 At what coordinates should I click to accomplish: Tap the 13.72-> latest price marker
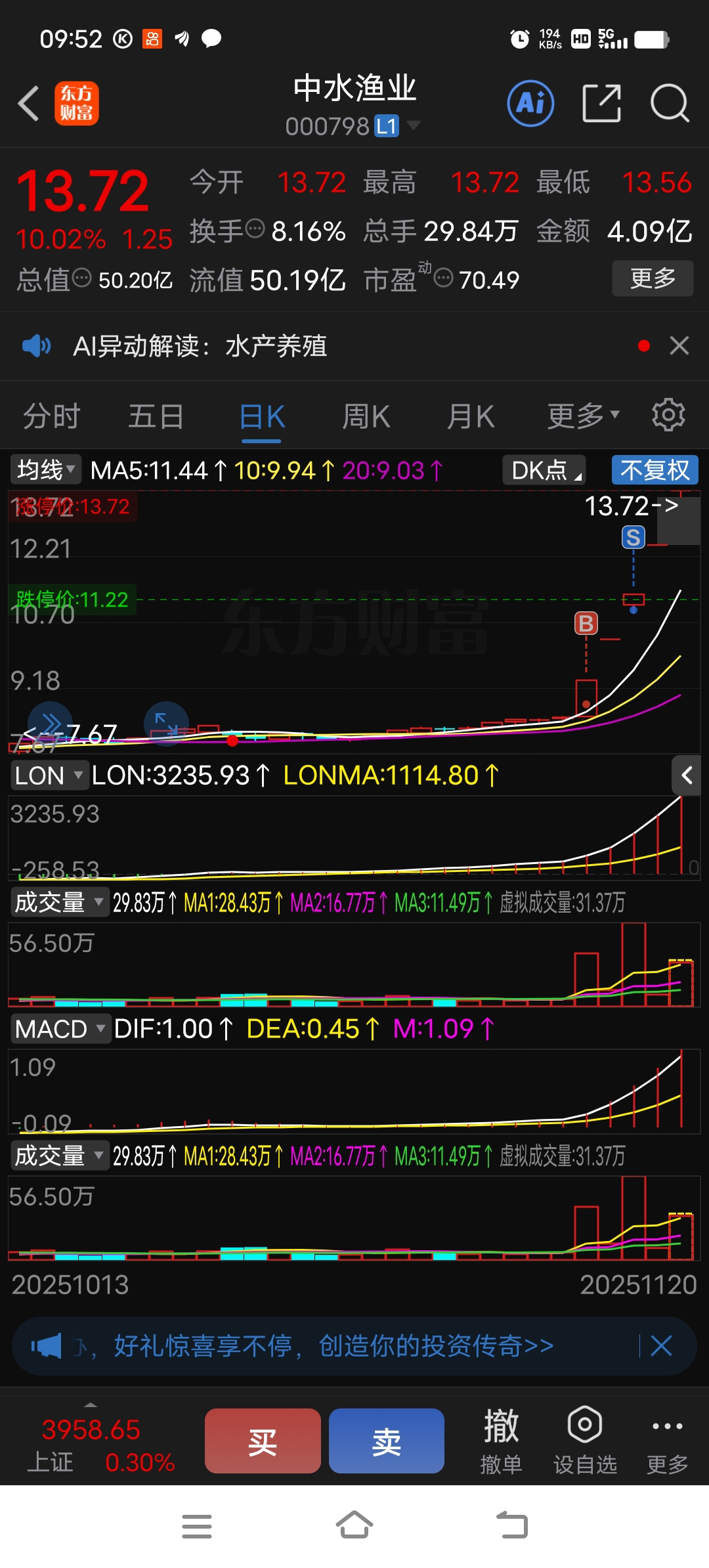[632, 506]
